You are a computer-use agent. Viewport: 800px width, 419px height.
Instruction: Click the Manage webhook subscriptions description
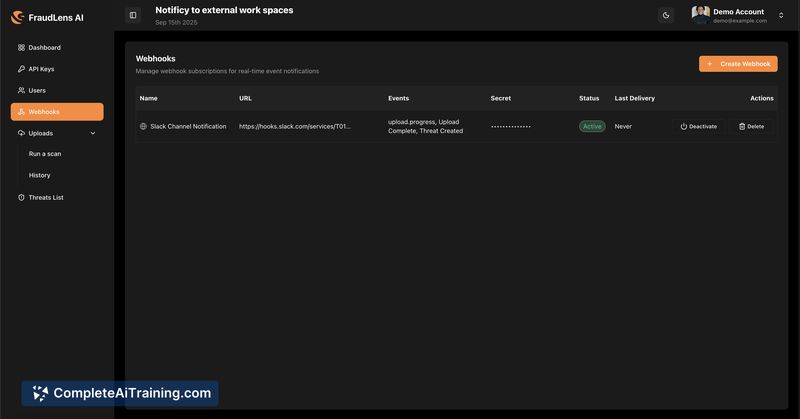pyautogui.click(x=227, y=71)
